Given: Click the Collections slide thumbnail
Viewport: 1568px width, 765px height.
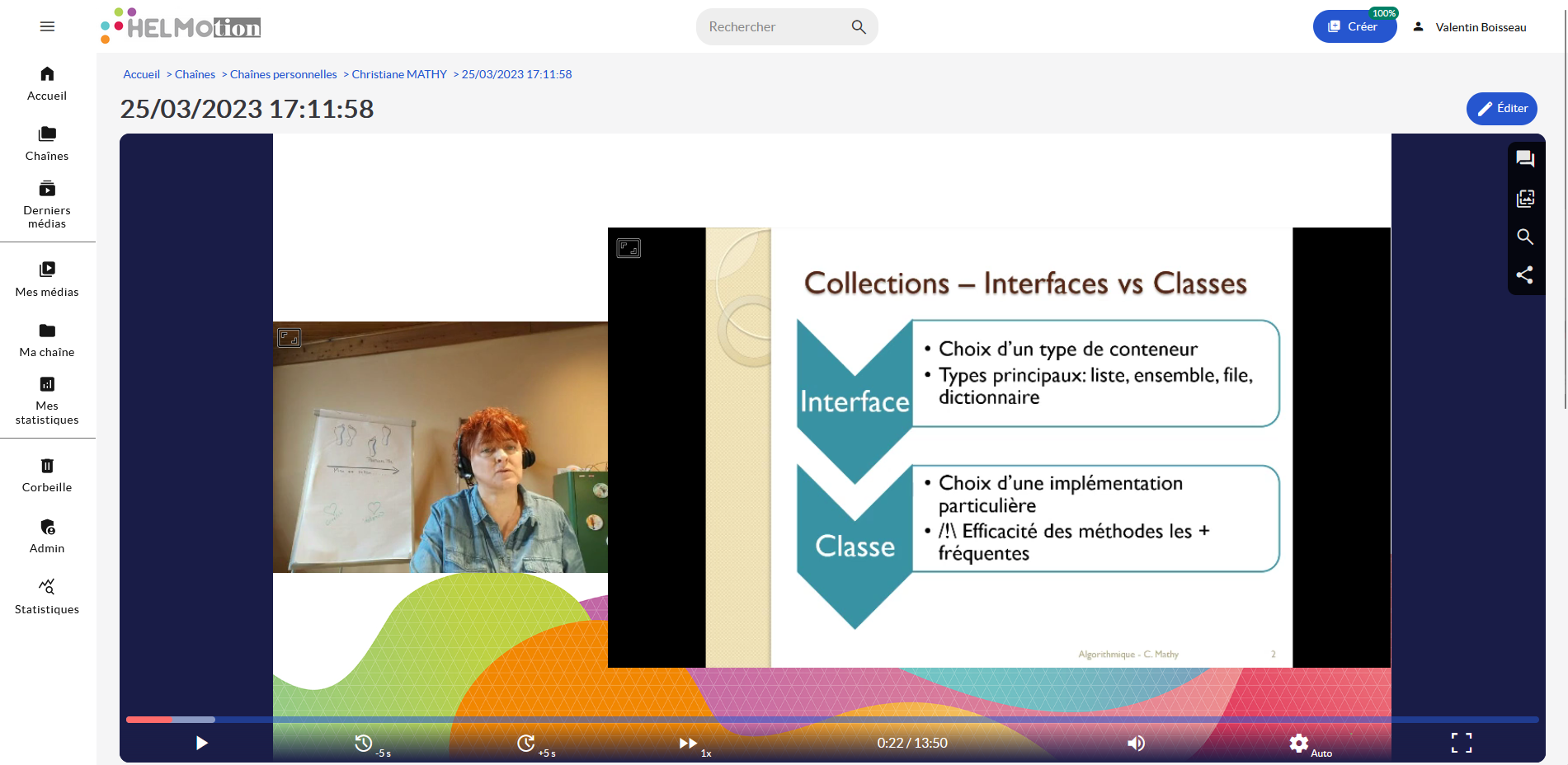Looking at the screenshot, I should coord(999,448).
